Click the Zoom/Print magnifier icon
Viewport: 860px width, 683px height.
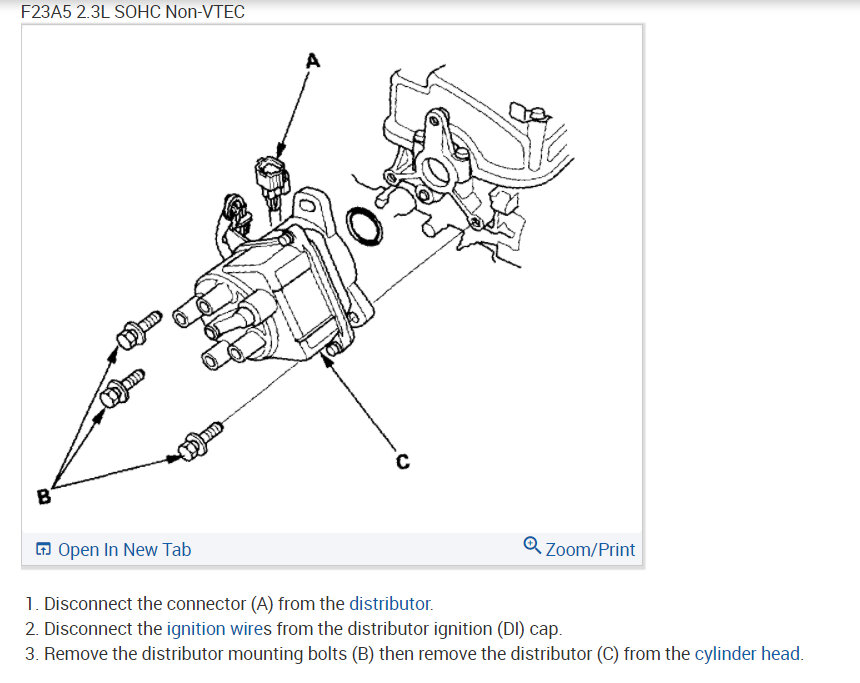tap(531, 545)
